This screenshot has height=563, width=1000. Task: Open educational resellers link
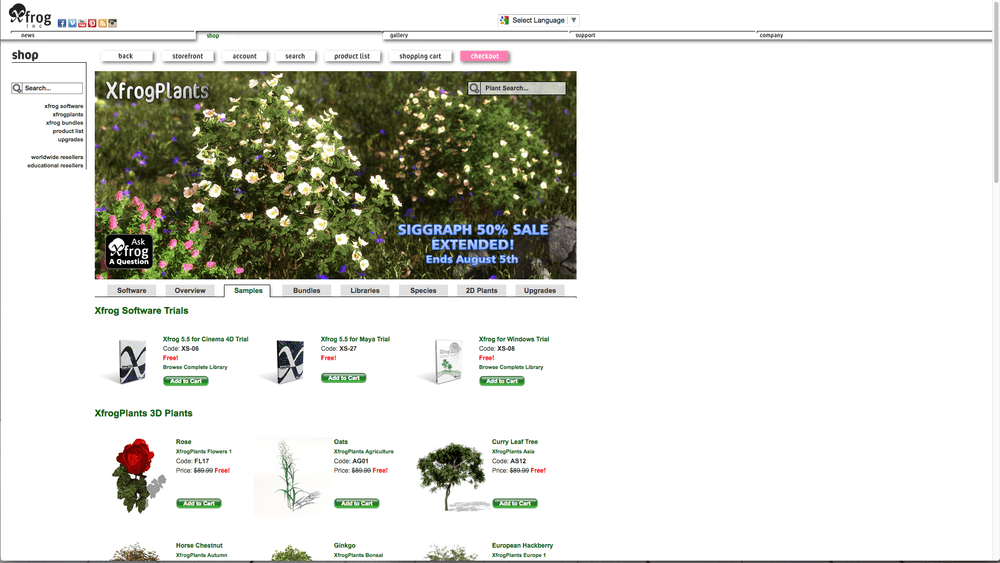click(55, 165)
